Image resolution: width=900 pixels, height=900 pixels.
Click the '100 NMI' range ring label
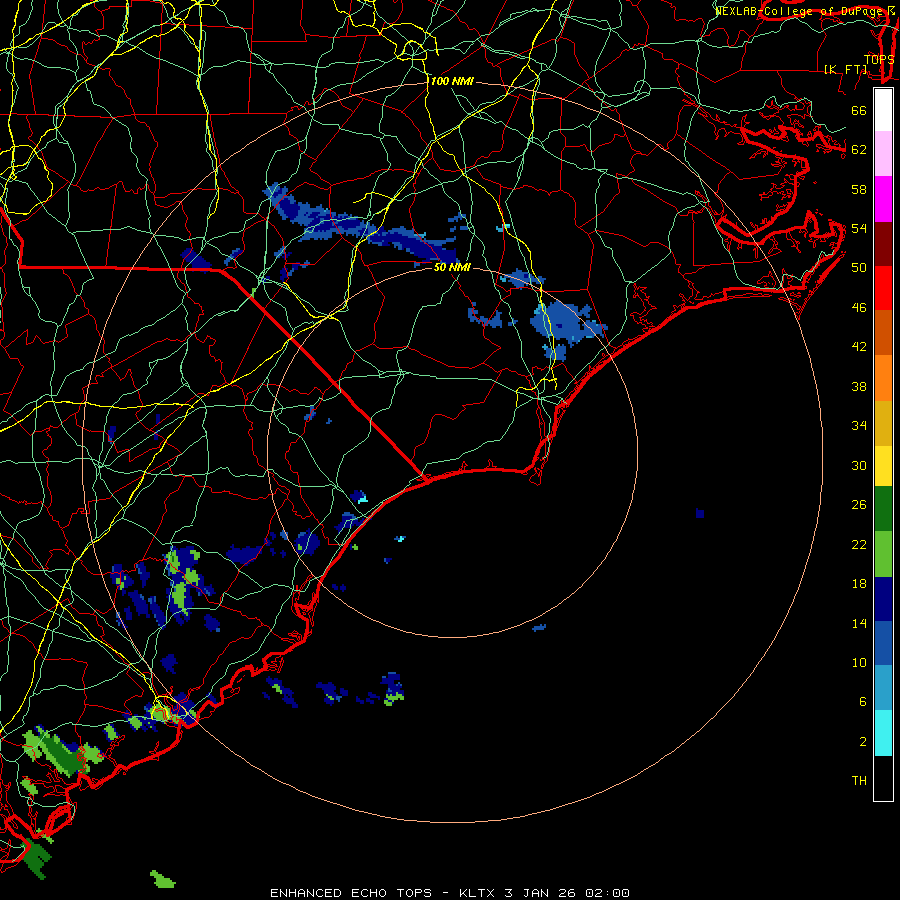[452, 82]
